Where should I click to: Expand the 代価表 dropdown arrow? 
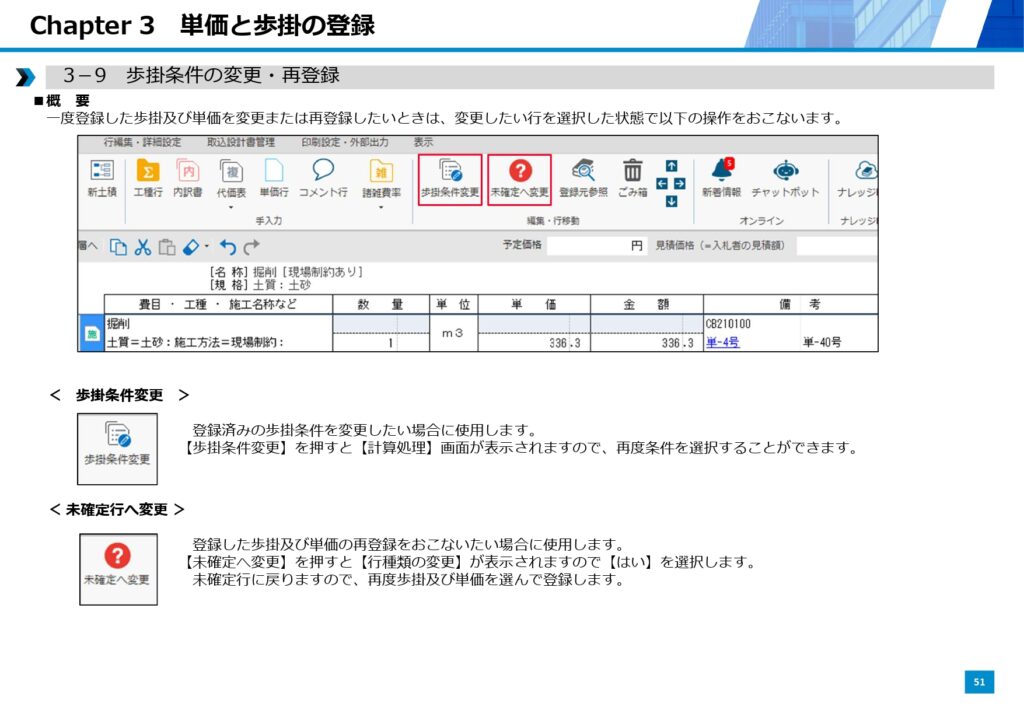231,208
